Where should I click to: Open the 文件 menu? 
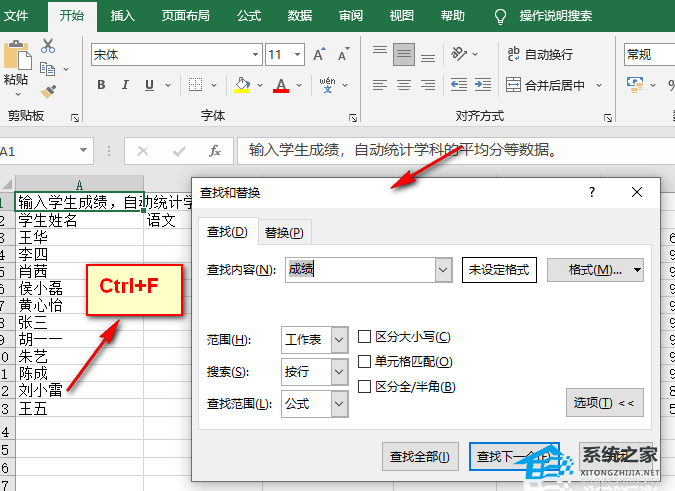pos(16,16)
